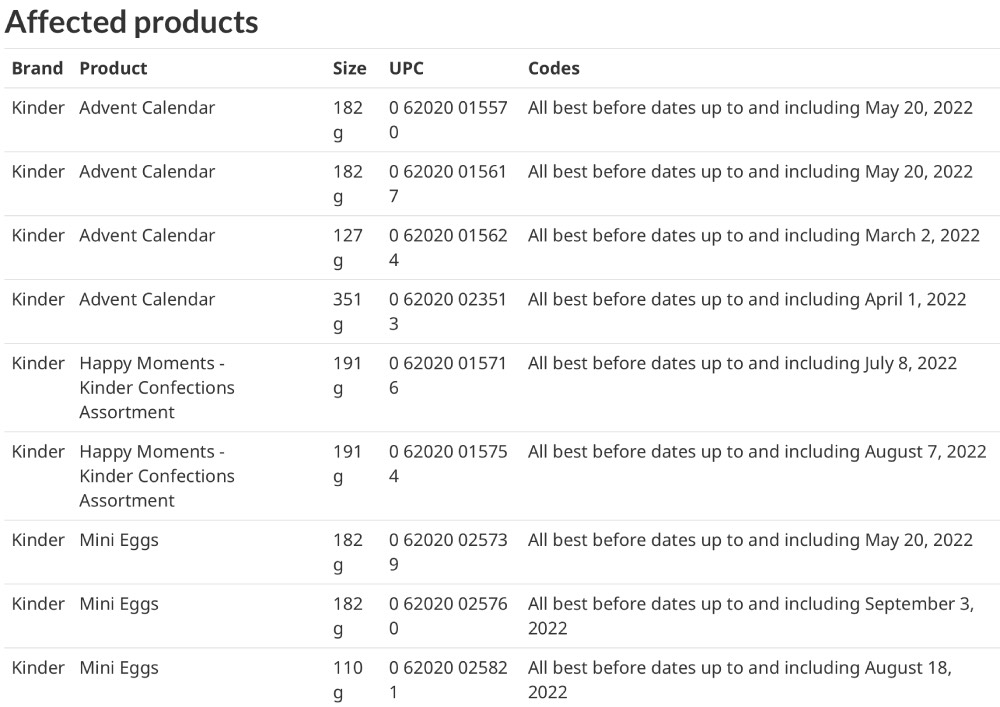Screen dimensions: 1000x707
Task: Select UPC 0 62020 01575 4 cell
Action: pos(448,463)
